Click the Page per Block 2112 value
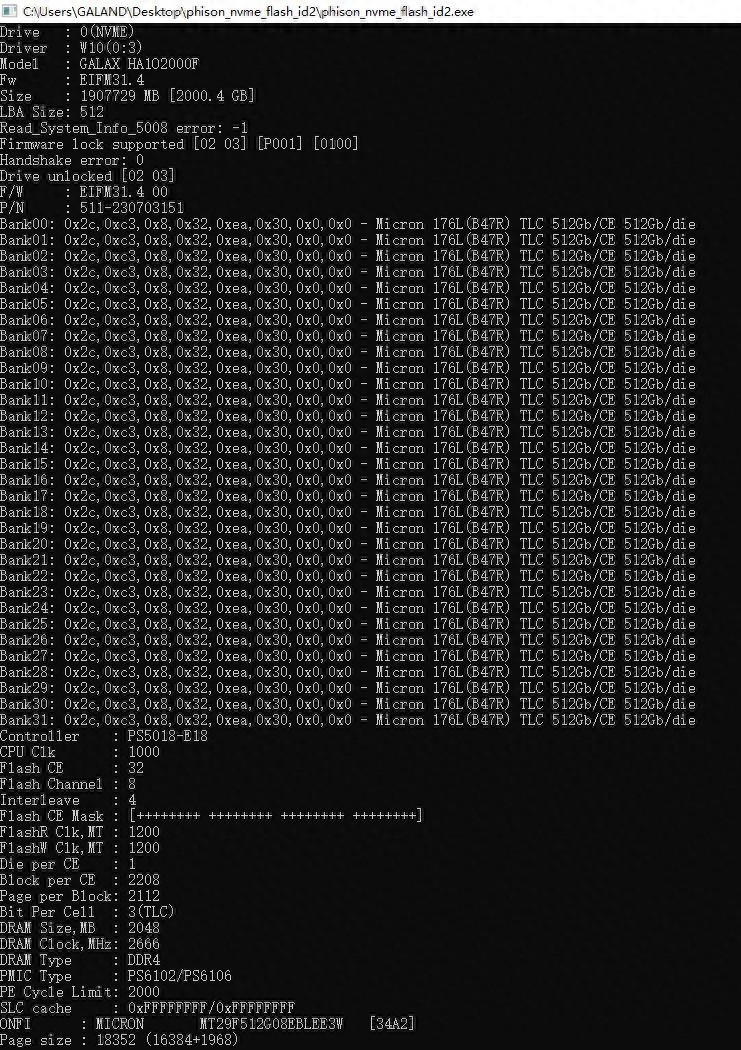 (x=144, y=896)
